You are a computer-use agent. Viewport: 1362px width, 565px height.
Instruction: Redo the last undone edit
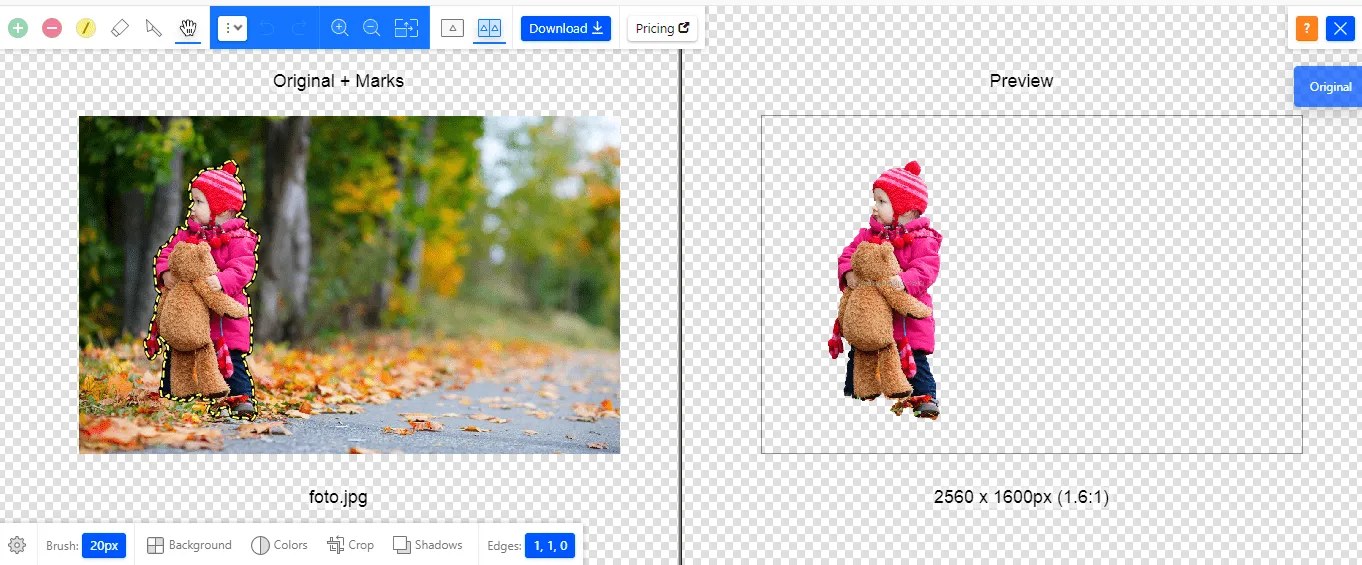coord(299,28)
